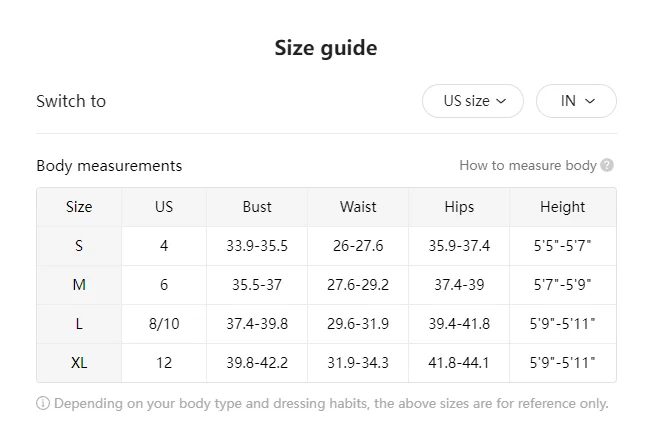Click the Hips column header
Viewport: 650px width, 430px height.
tap(459, 207)
